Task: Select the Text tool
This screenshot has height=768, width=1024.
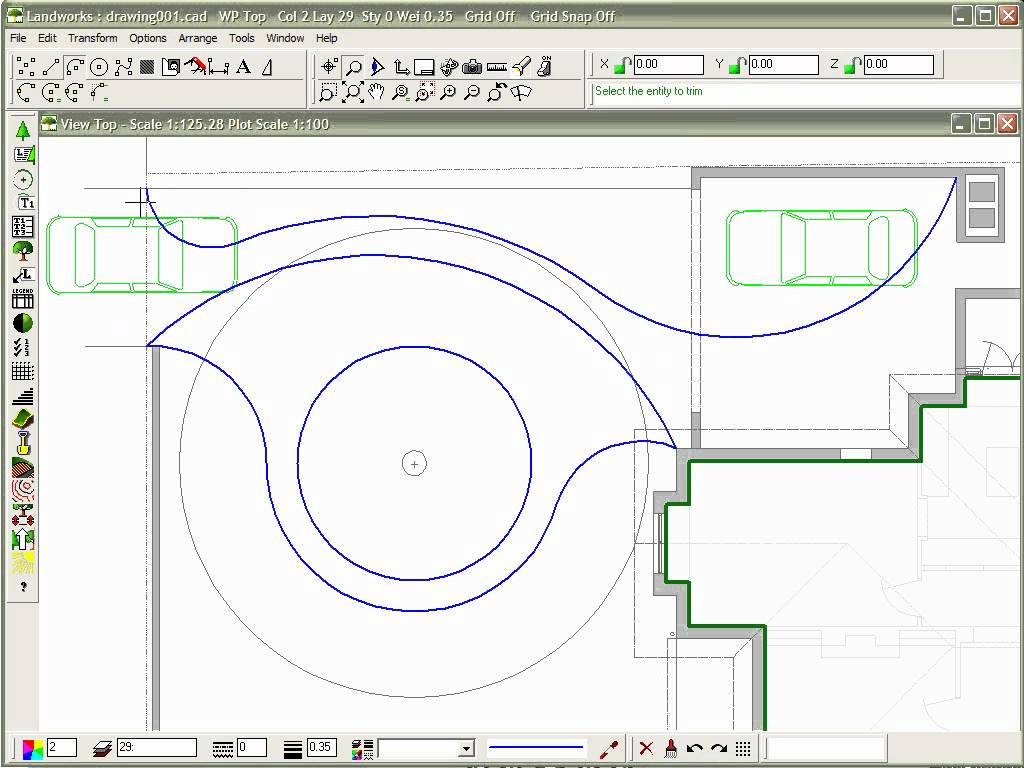Action: point(243,66)
